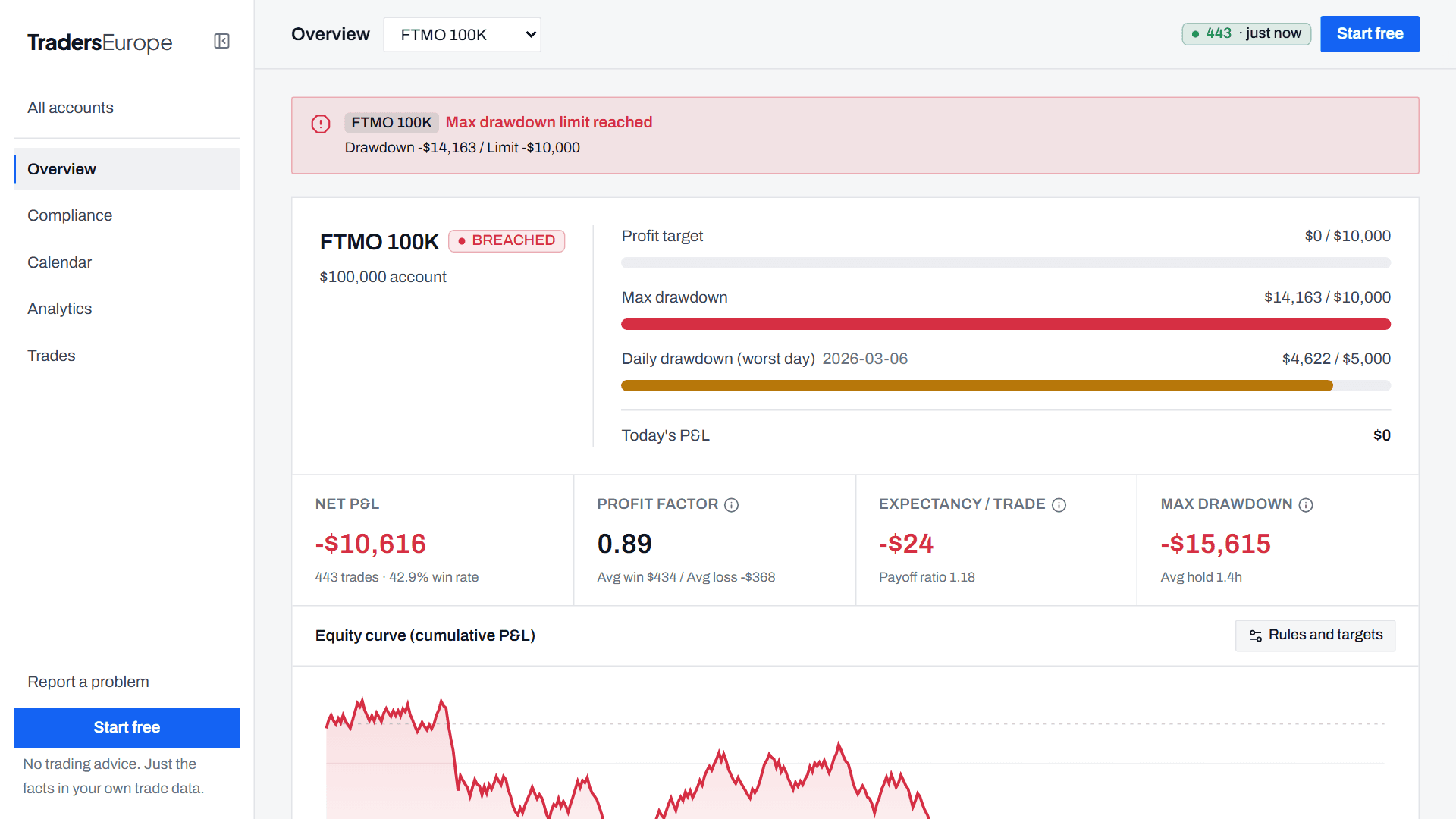Click the max drawdown value -$15,615
The image size is (1456, 819).
(x=1216, y=544)
